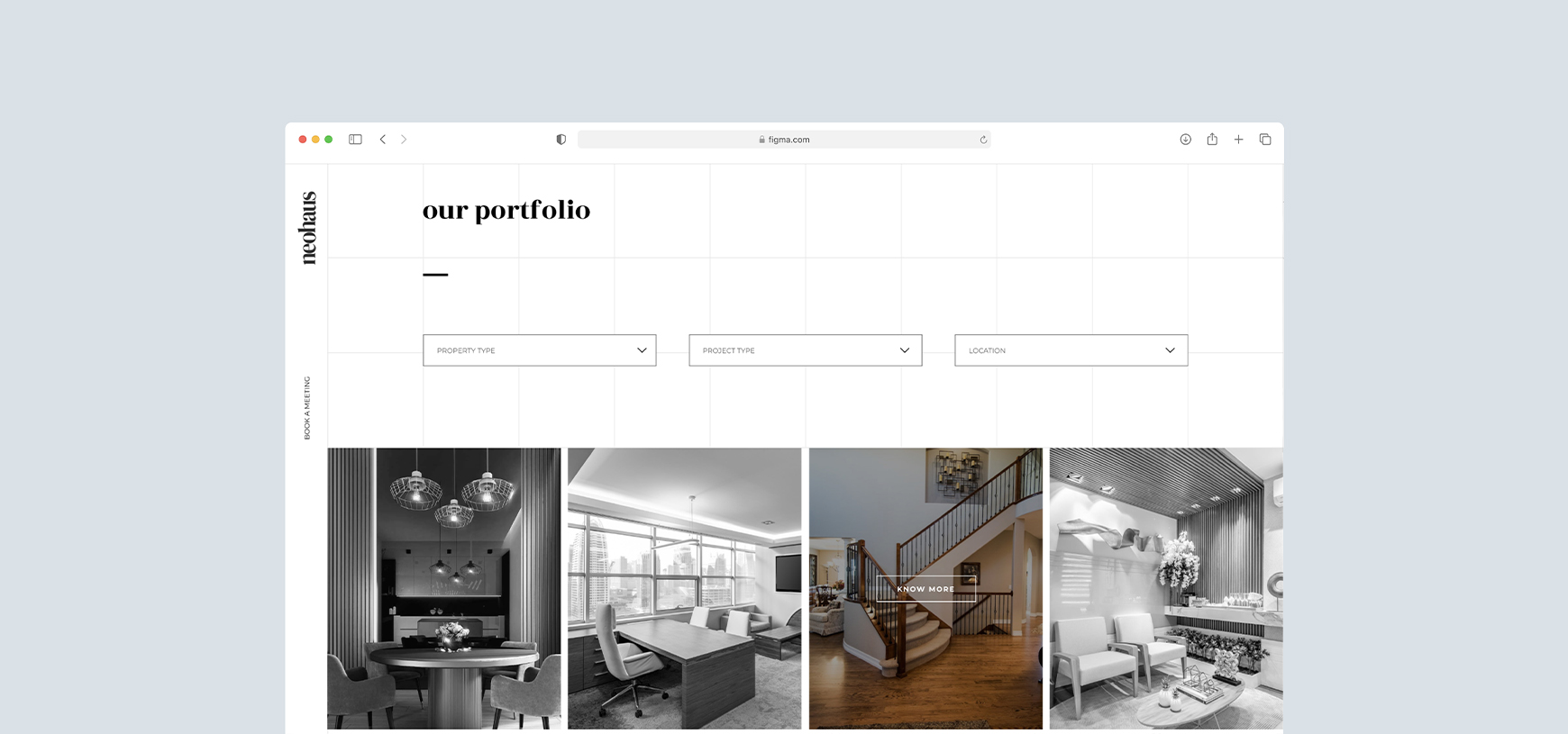1568x734 pixels.
Task: Click the yellow minimize window button
Action: (x=315, y=140)
